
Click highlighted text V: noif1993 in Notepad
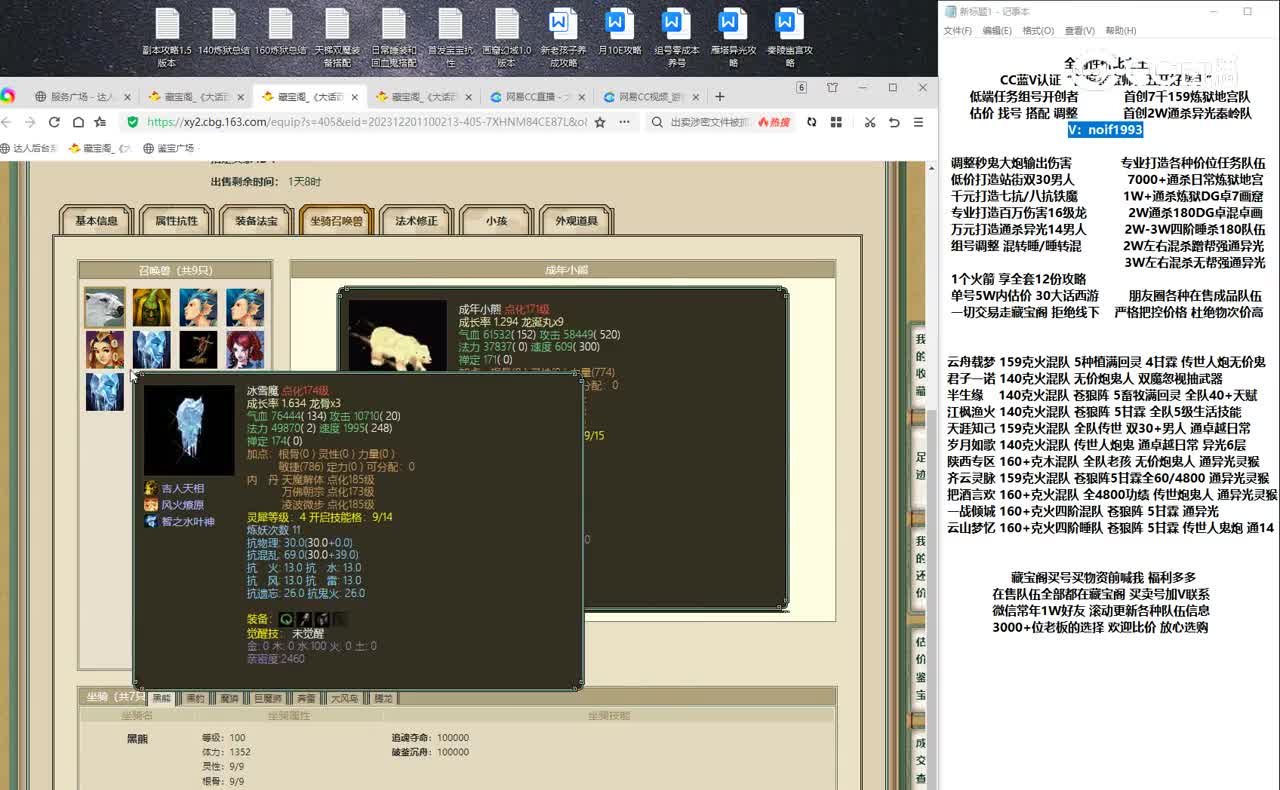click(x=1104, y=130)
